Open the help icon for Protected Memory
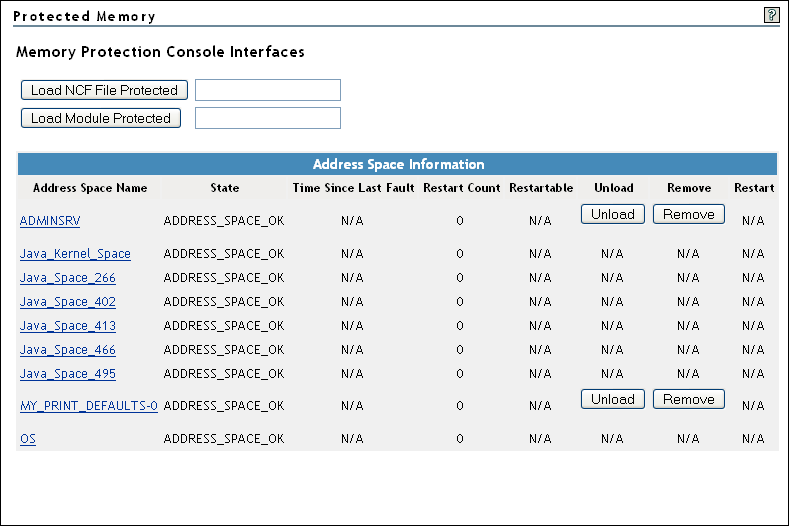The image size is (789, 526). click(x=771, y=15)
